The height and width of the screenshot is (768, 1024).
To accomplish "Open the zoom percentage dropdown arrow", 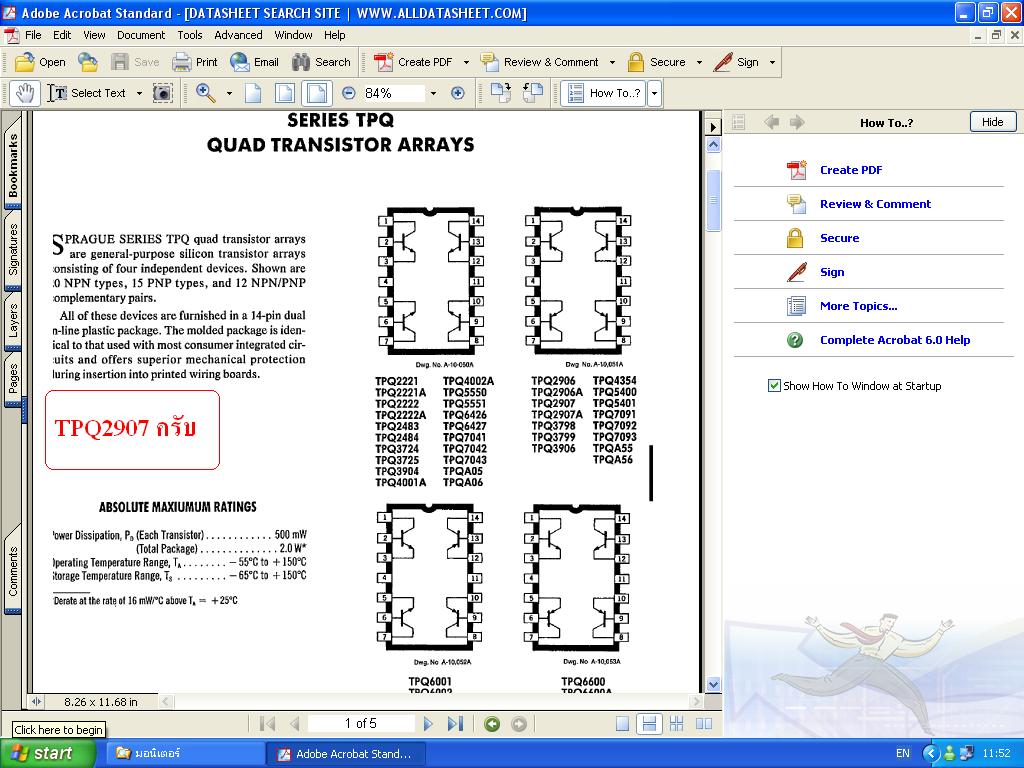I will (433, 93).
